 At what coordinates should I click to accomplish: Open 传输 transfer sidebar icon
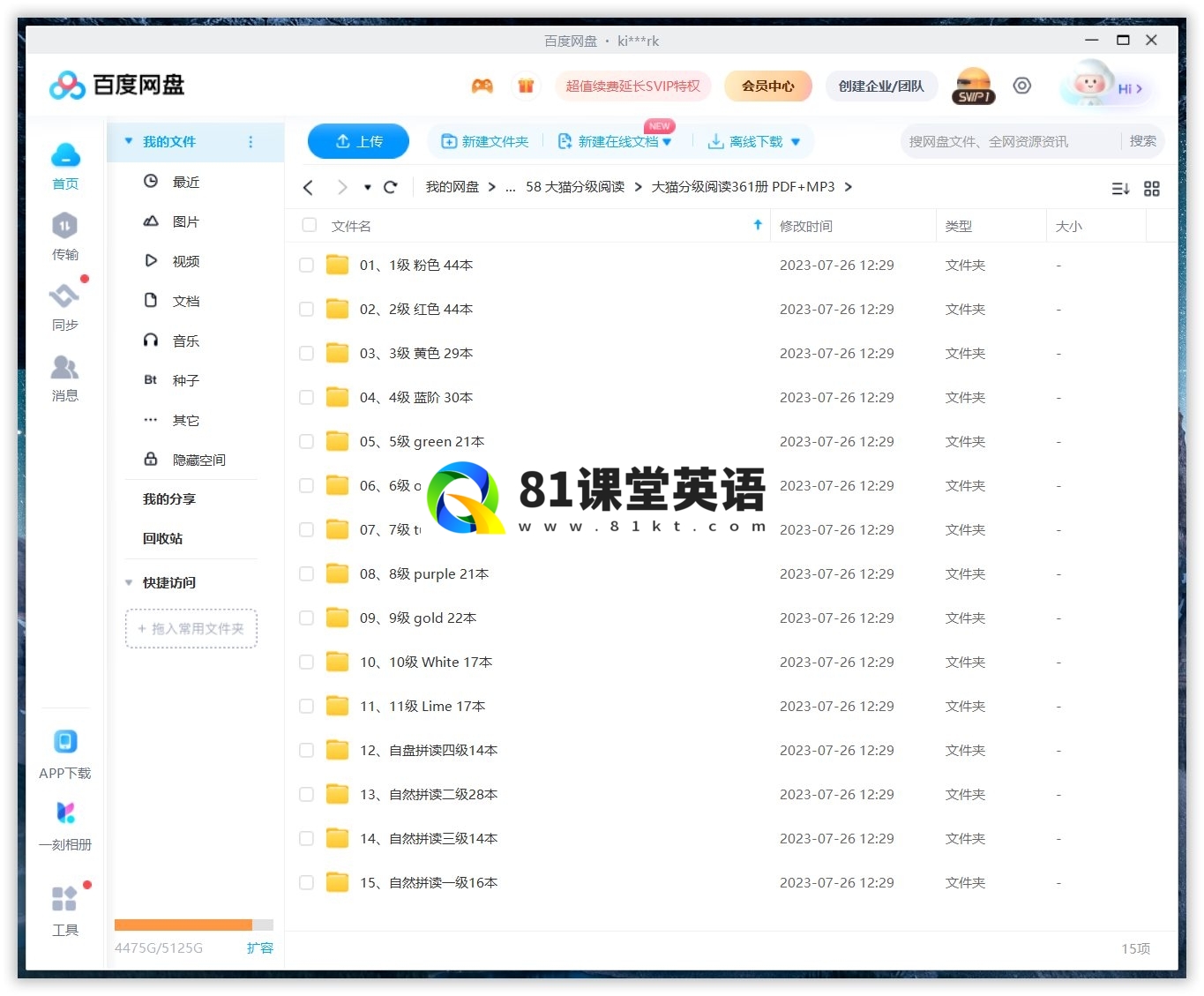tap(65, 236)
